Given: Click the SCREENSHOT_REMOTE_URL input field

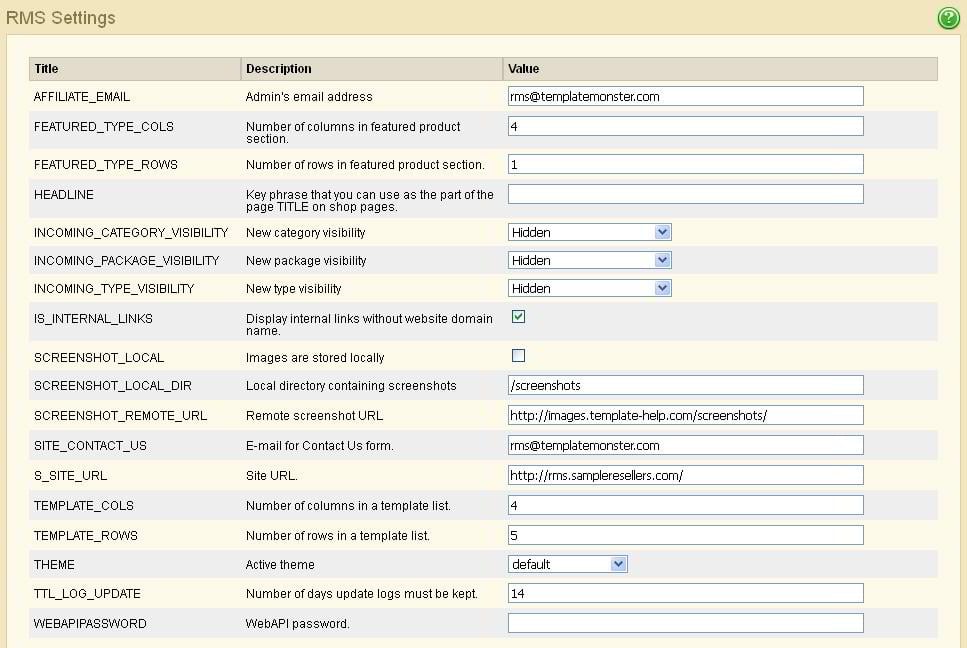Looking at the screenshot, I should [685, 415].
